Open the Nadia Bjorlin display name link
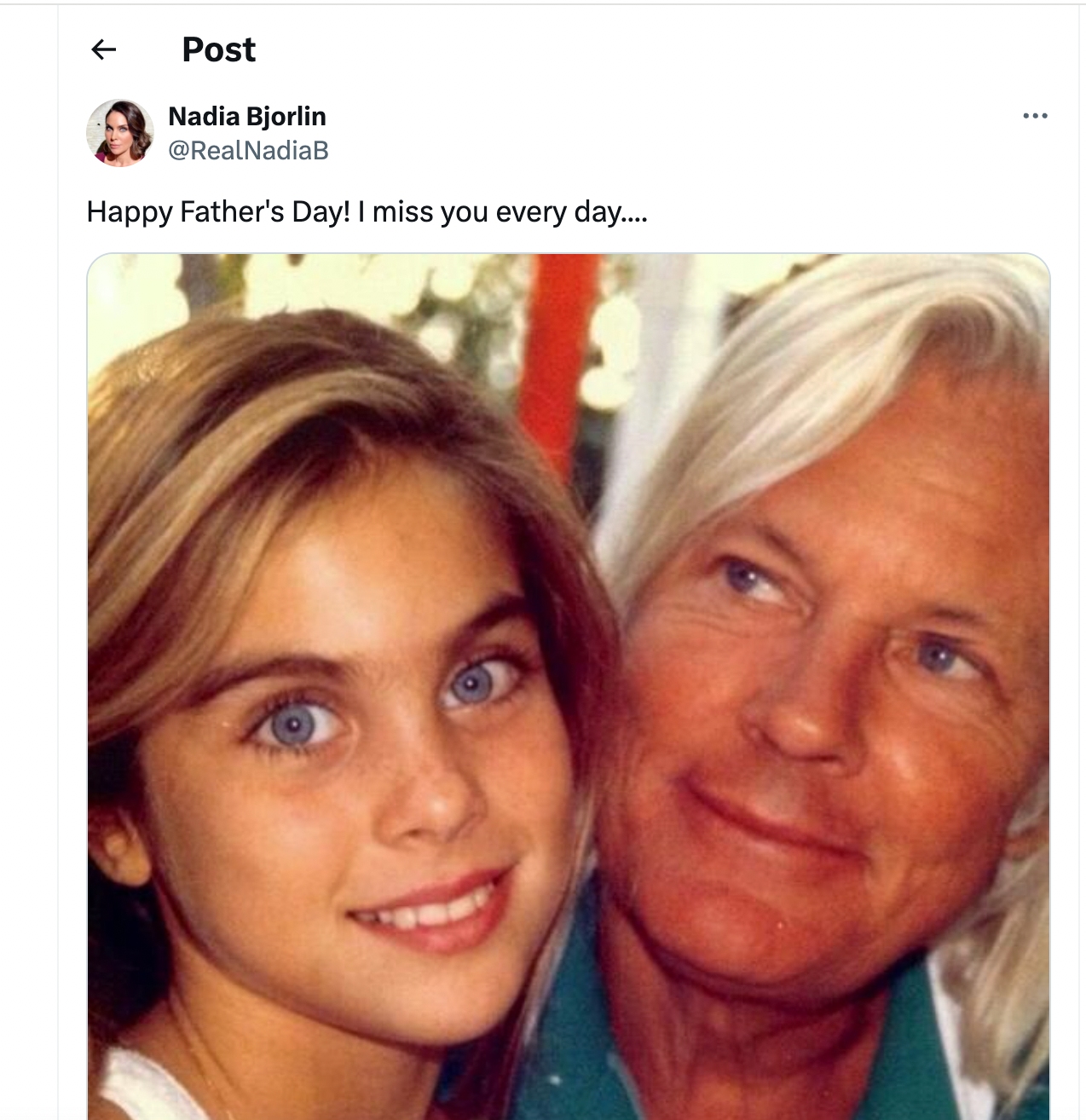 coord(247,116)
